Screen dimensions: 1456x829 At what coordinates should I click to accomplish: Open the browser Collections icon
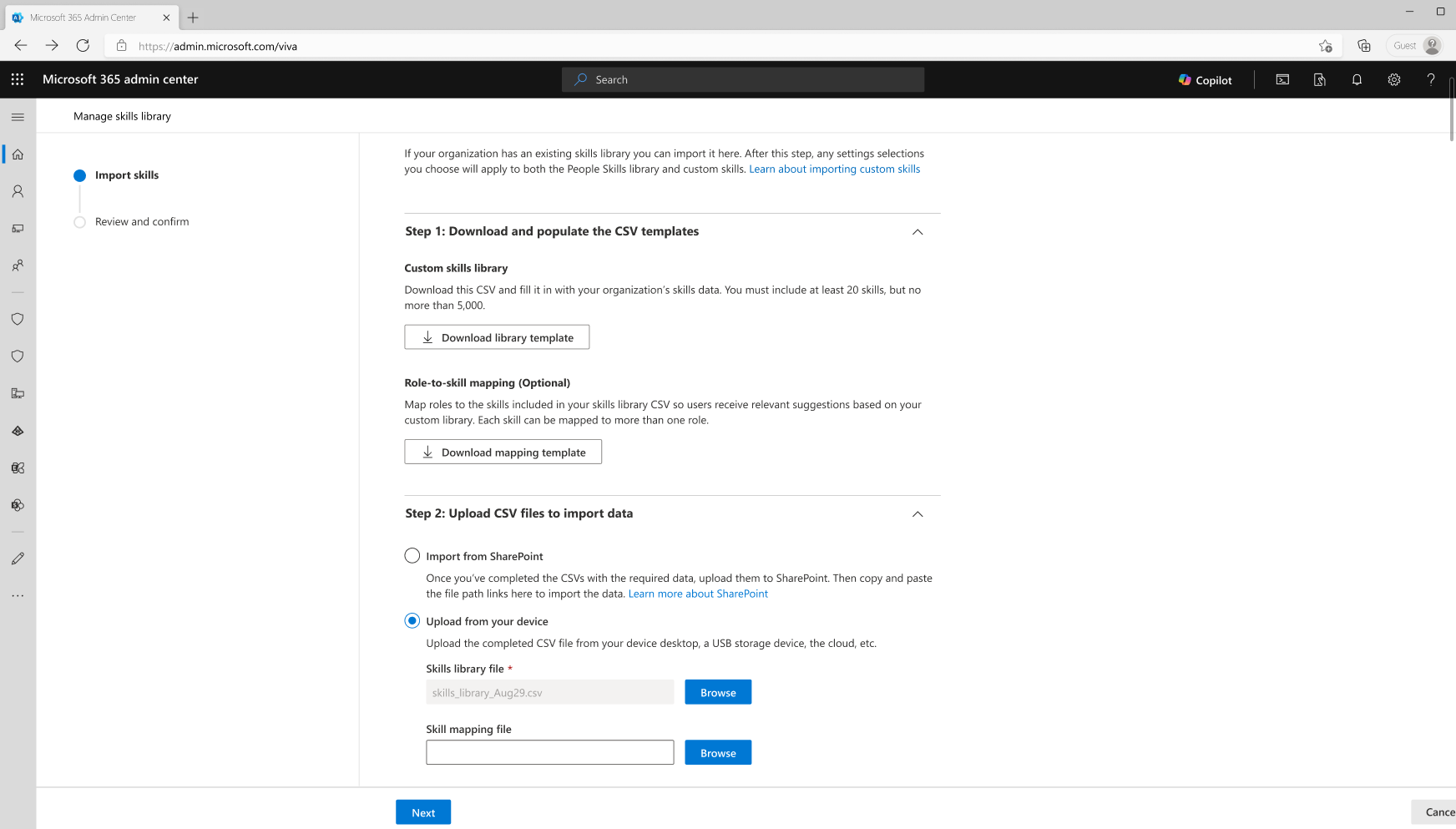point(1364,46)
